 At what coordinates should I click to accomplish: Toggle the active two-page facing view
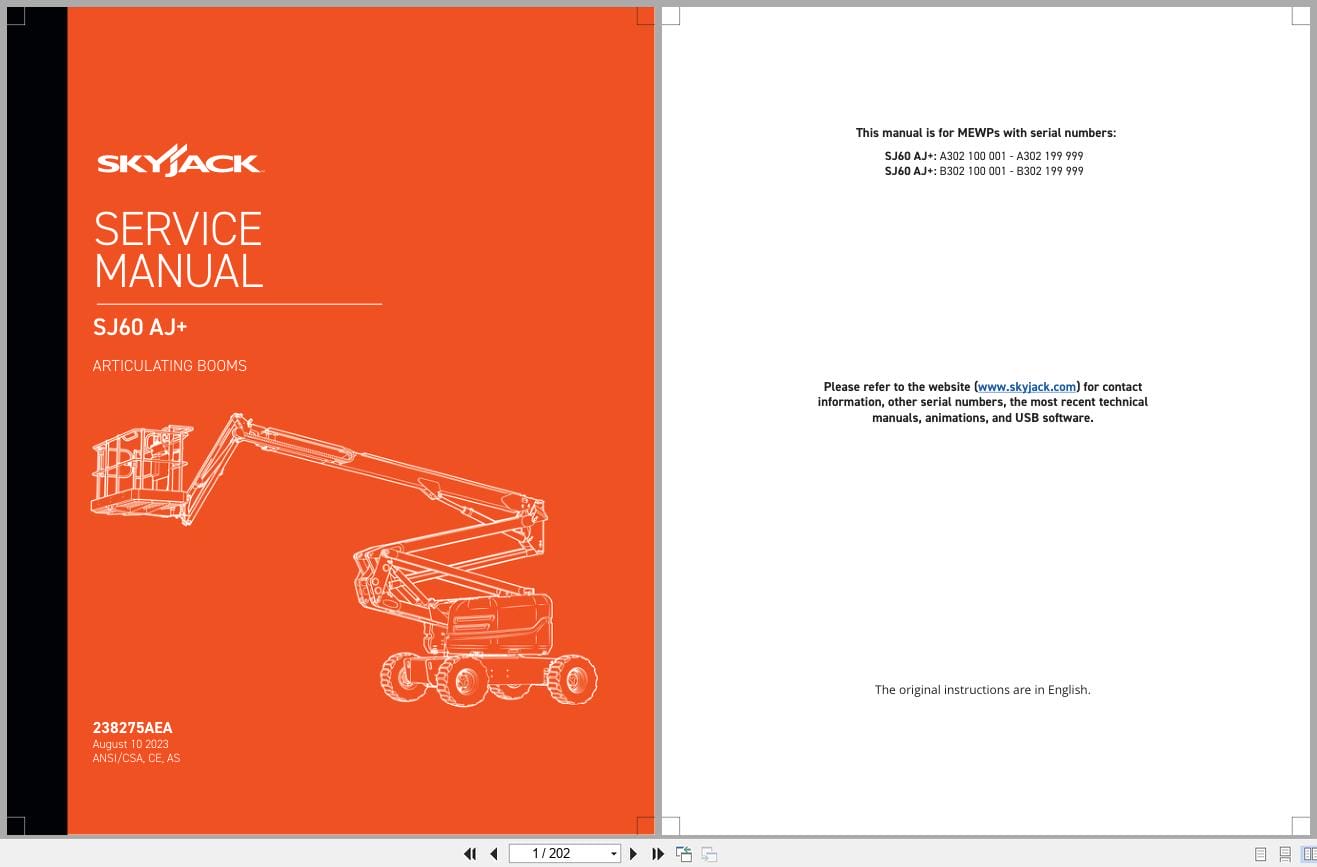pos(1308,854)
